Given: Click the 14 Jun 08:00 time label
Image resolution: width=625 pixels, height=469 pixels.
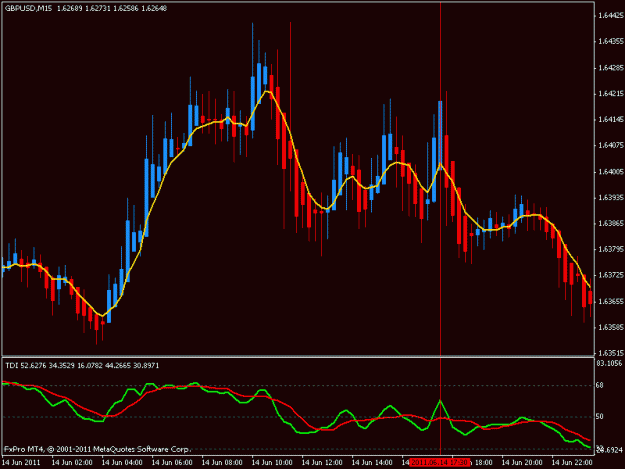Looking at the screenshot, I should click(222, 463).
